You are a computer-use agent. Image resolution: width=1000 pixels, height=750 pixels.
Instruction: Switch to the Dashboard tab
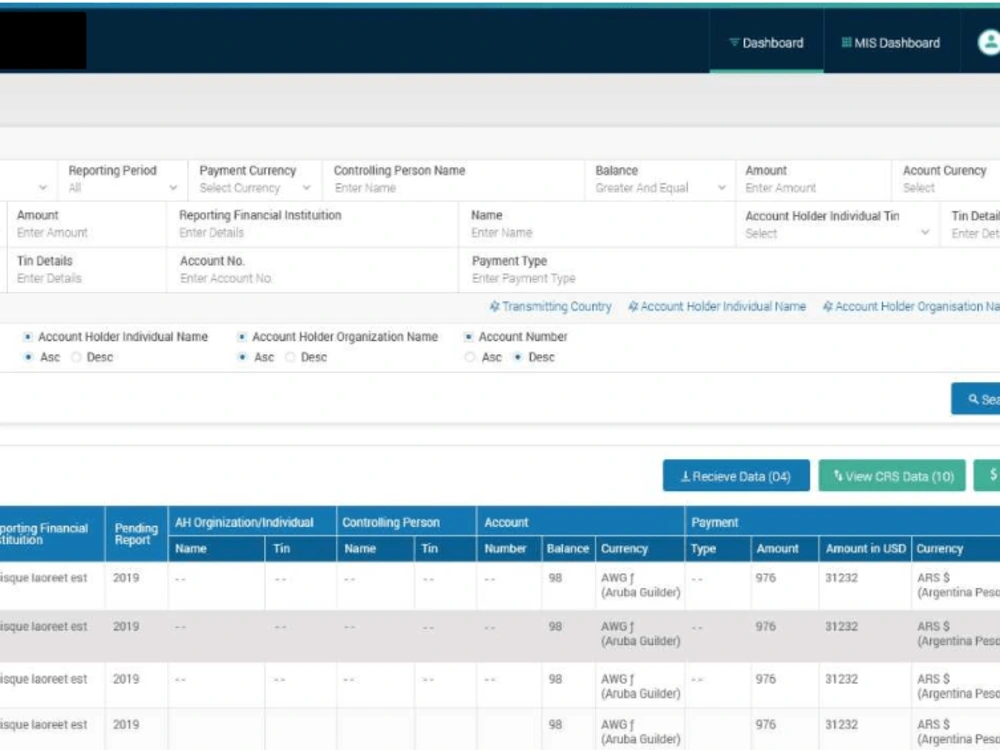point(767,43)
